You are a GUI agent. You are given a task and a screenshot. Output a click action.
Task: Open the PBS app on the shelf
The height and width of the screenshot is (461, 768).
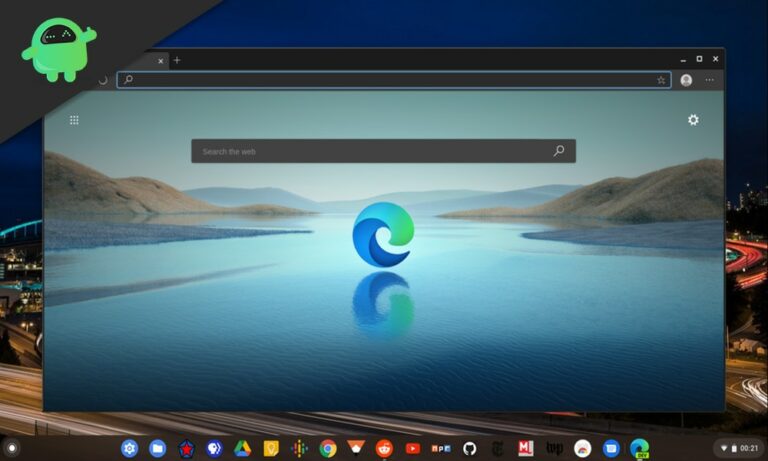pos(214,448)
